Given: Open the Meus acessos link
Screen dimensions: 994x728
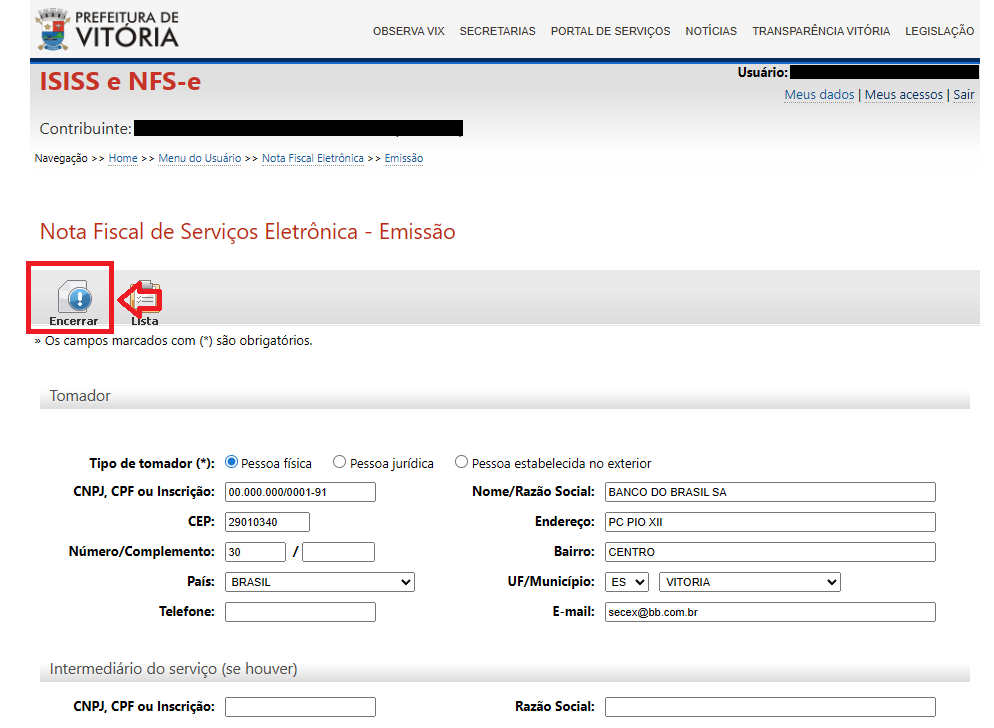Looking at the screenshot, I should click(903, 94).
